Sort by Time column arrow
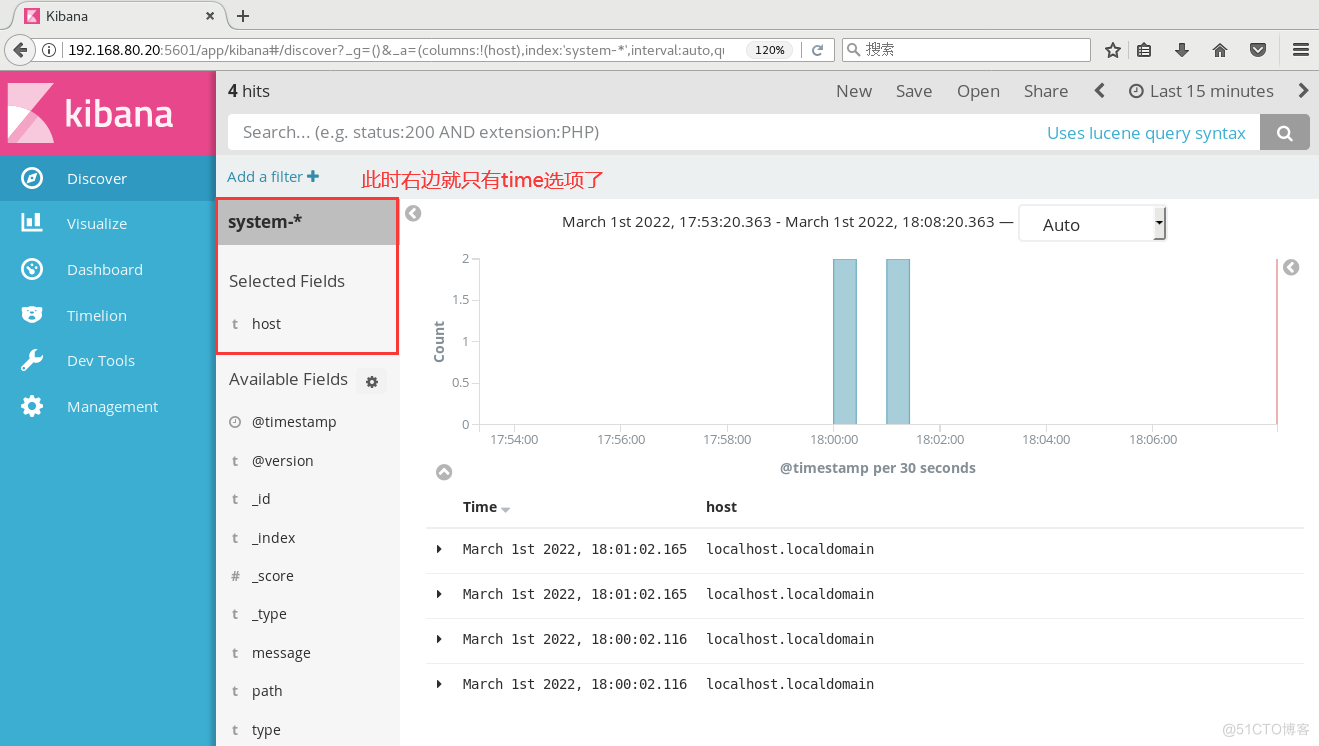 [506, 509]
